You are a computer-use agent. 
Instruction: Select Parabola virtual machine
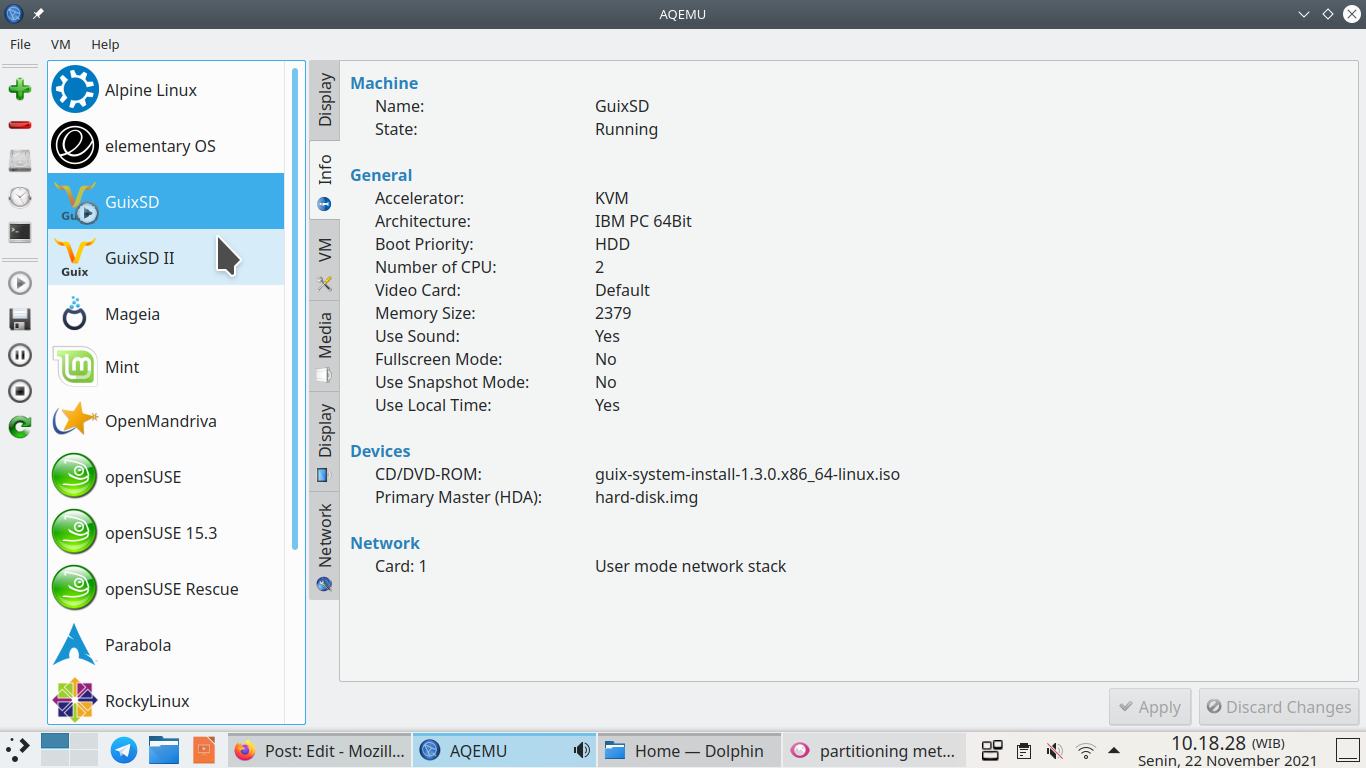click(166, 645)
